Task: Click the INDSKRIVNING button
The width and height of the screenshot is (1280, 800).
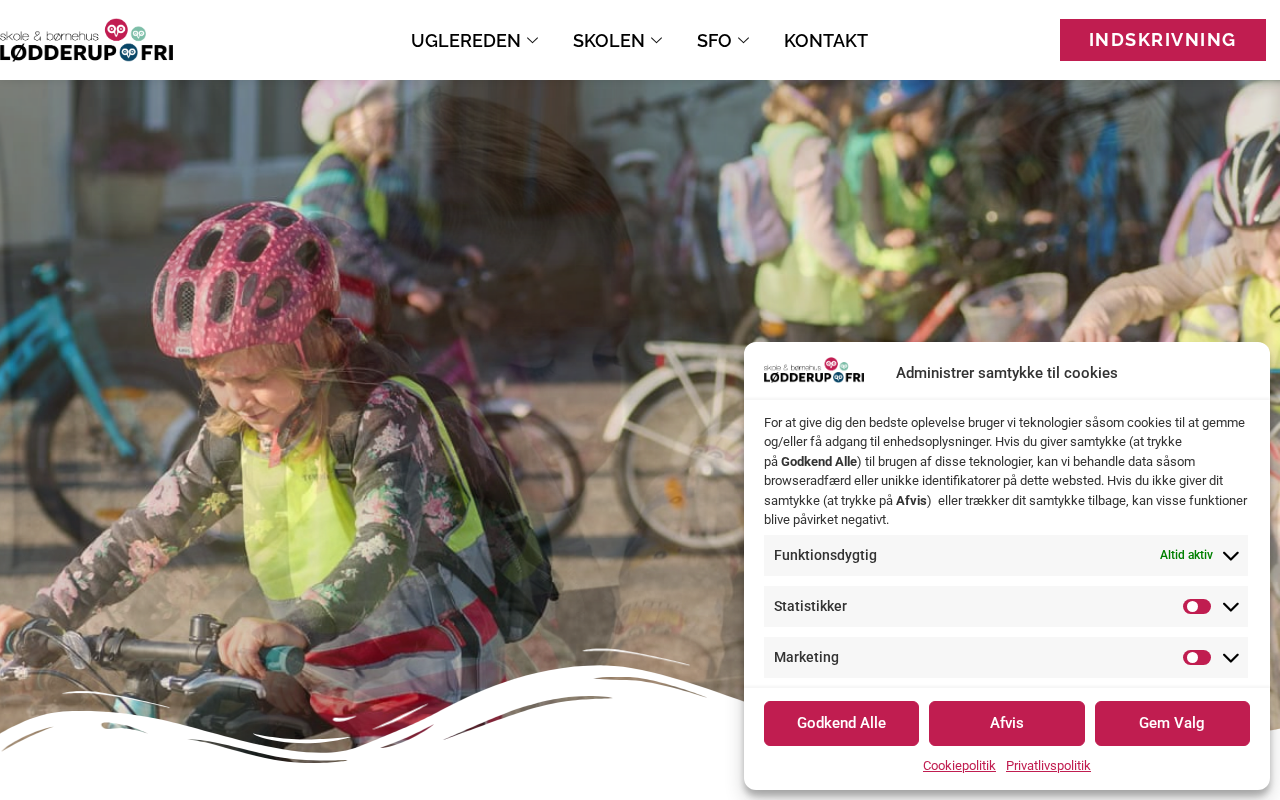Action: pos(1163,40)
